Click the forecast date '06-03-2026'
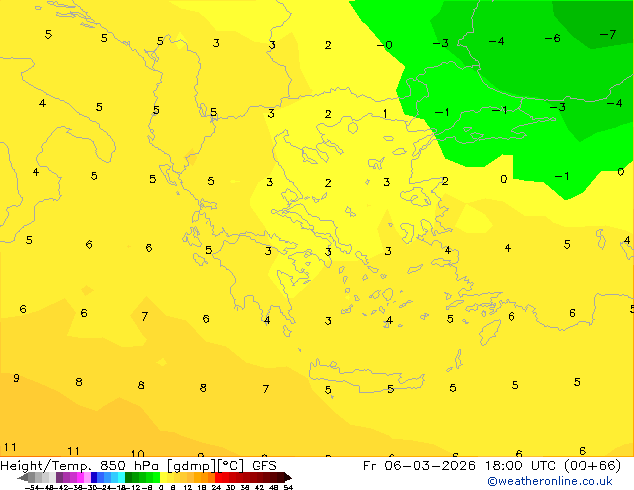 (430, 466)
